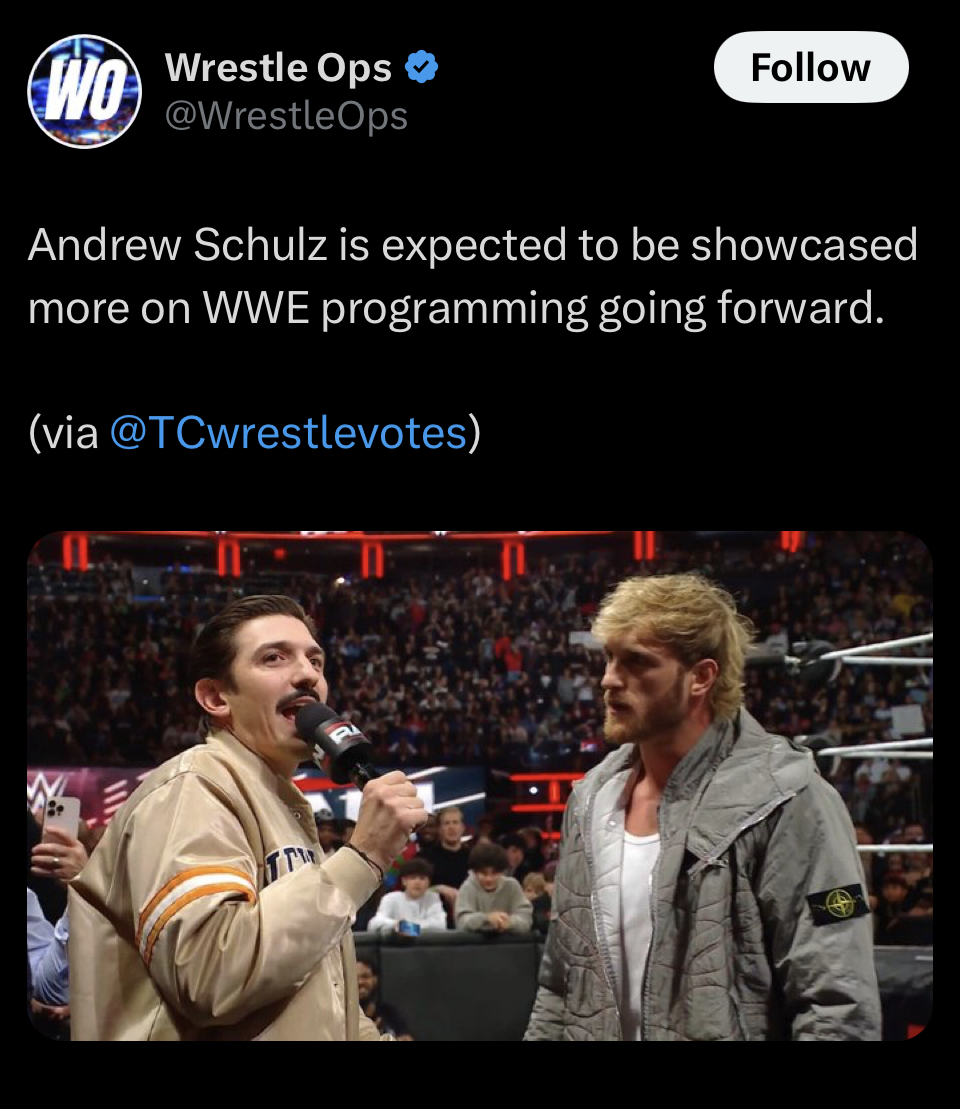Select the words going forward in tweet
The image size is (960, 1109).
point(741,310)
